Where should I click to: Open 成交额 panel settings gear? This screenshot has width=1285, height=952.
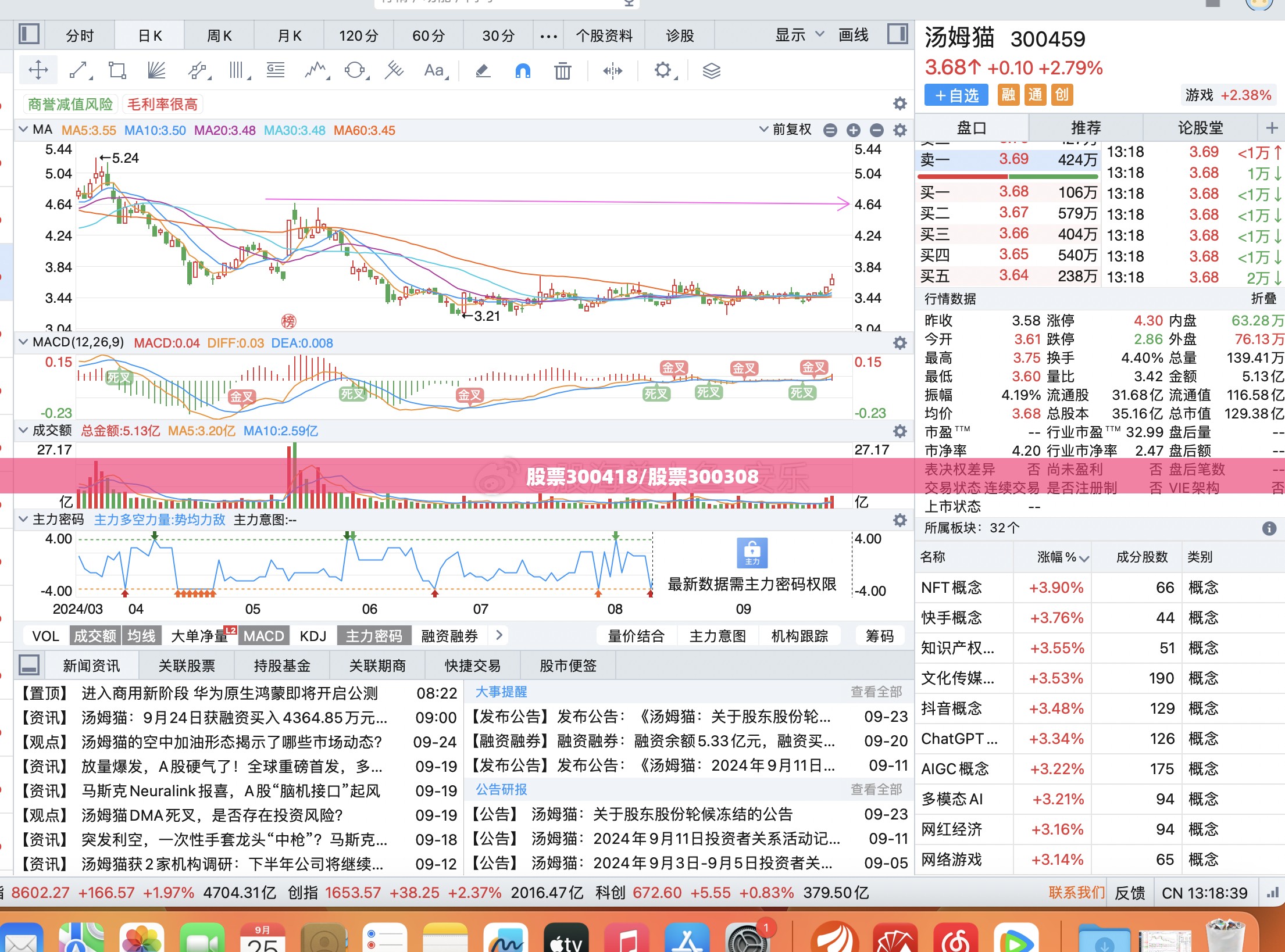900,431
